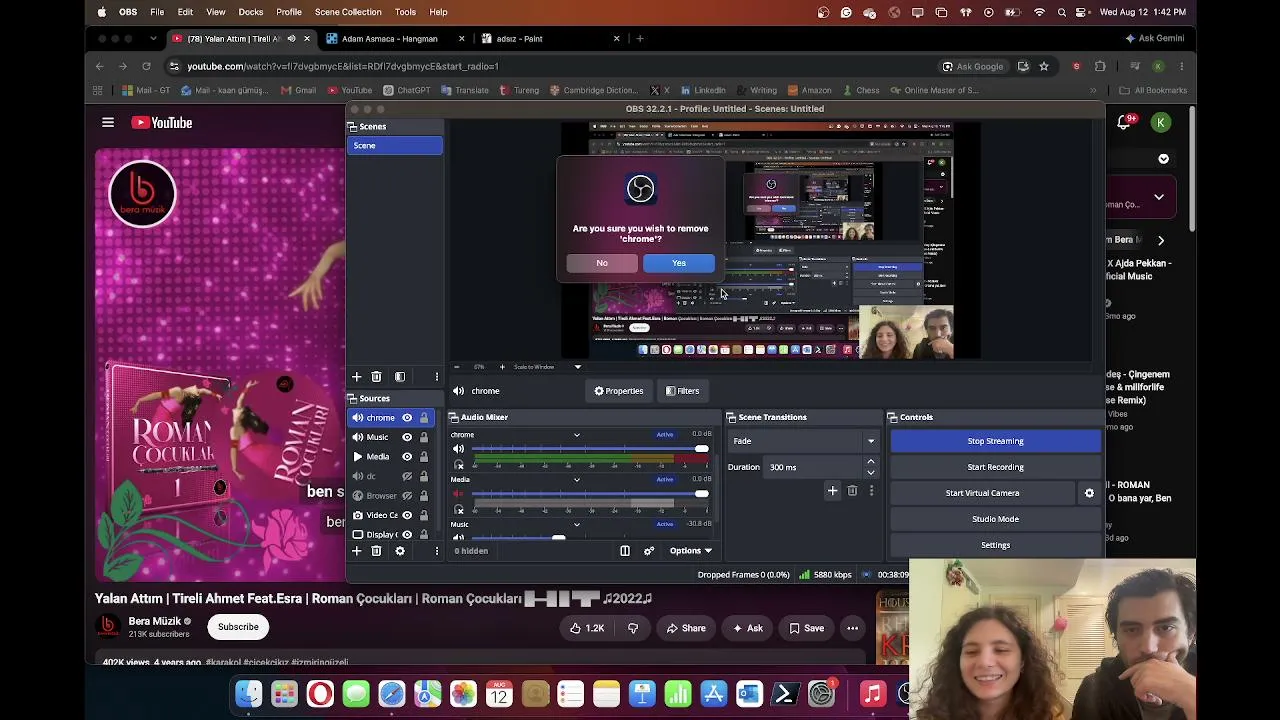
Task: Open the Docks menu
Action: 251,12
